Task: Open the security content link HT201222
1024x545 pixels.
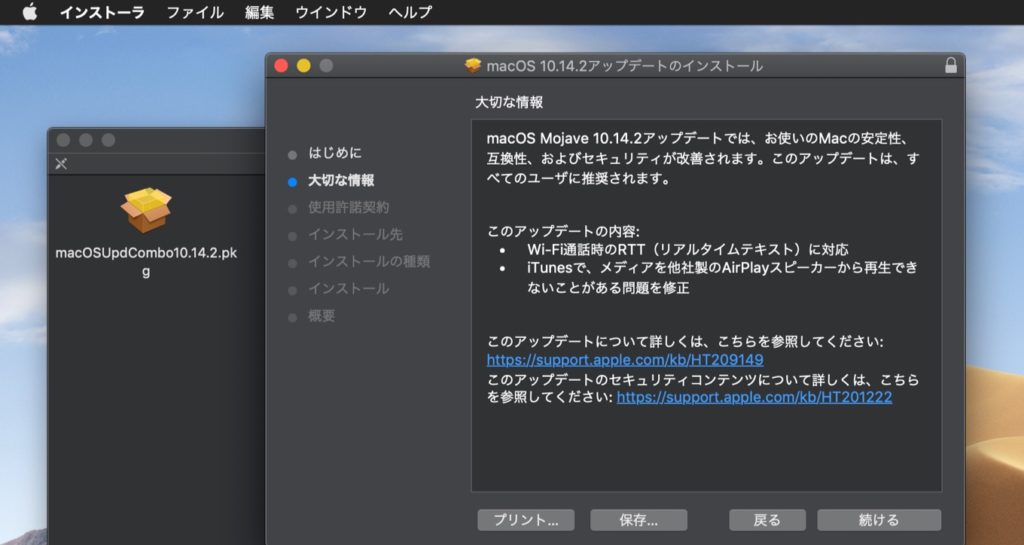Action: click(754, 397)
